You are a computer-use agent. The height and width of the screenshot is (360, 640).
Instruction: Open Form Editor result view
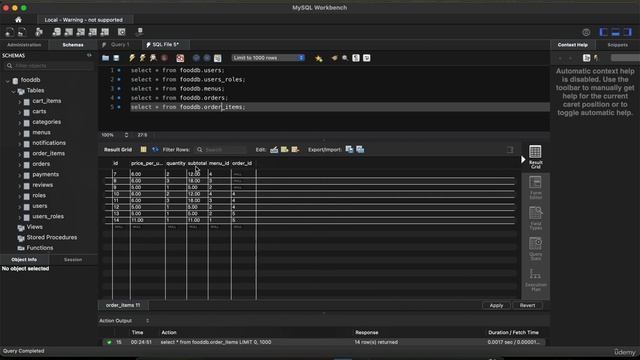[x=536, y=187]
